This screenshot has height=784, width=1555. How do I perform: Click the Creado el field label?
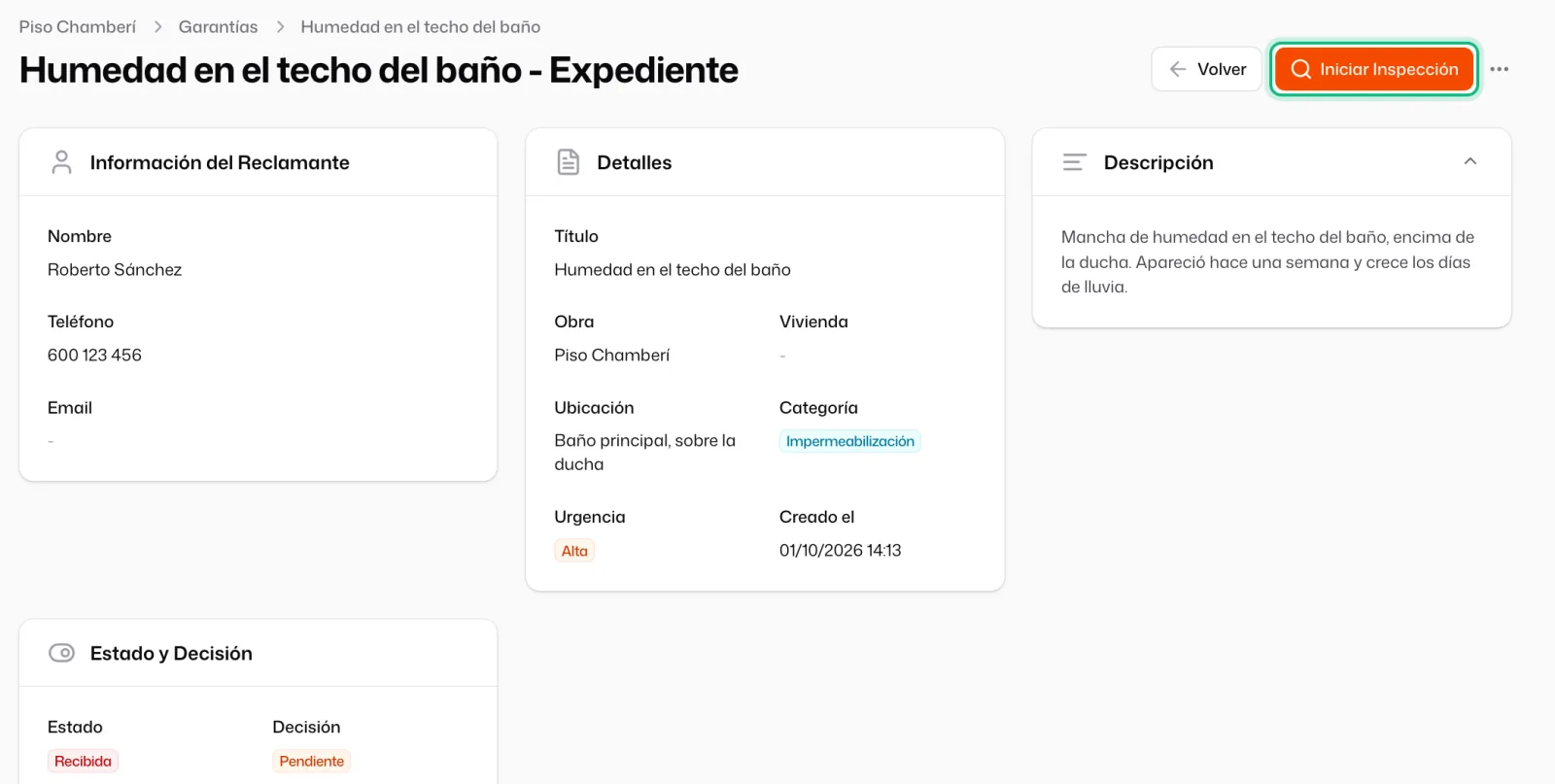pyautogui.click(x=817, y=517)
